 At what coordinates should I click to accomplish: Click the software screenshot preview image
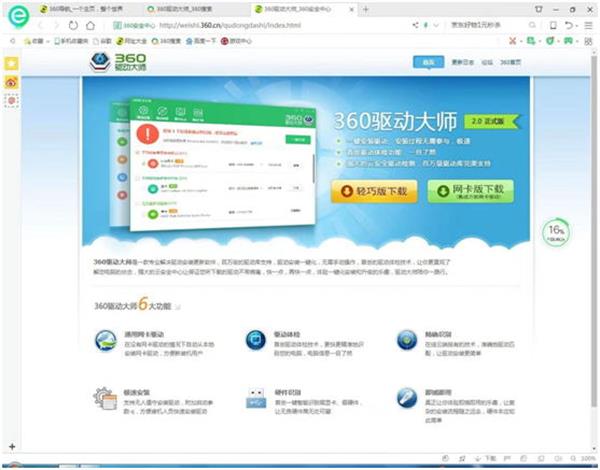(x=213, y=165)
